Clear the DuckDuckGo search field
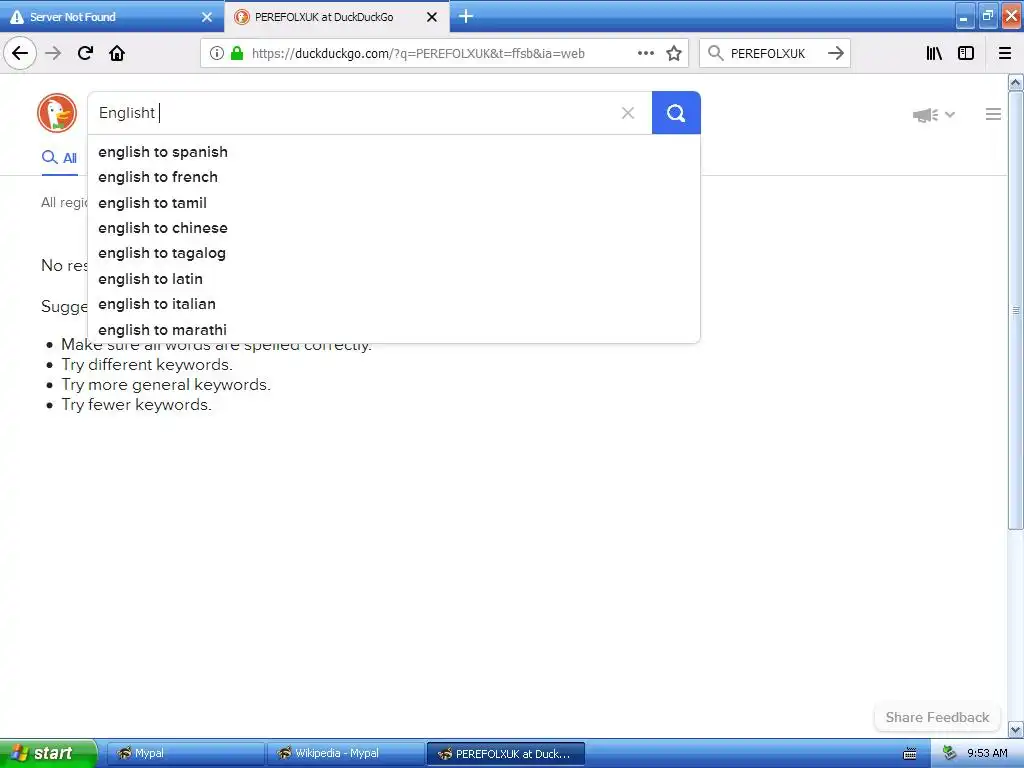This screenshot has height=768, width=1024. [628, 113]
